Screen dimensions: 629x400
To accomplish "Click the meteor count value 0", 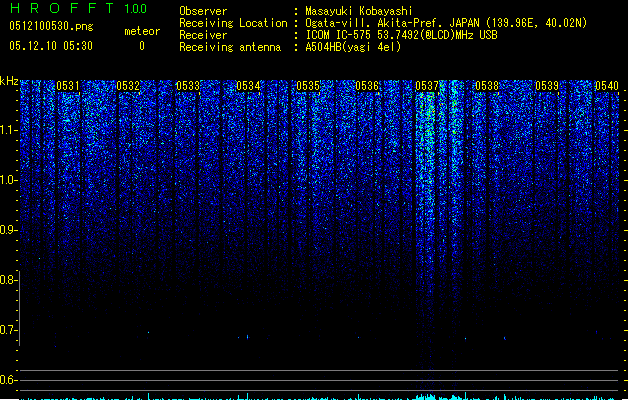I will point(142,46).
